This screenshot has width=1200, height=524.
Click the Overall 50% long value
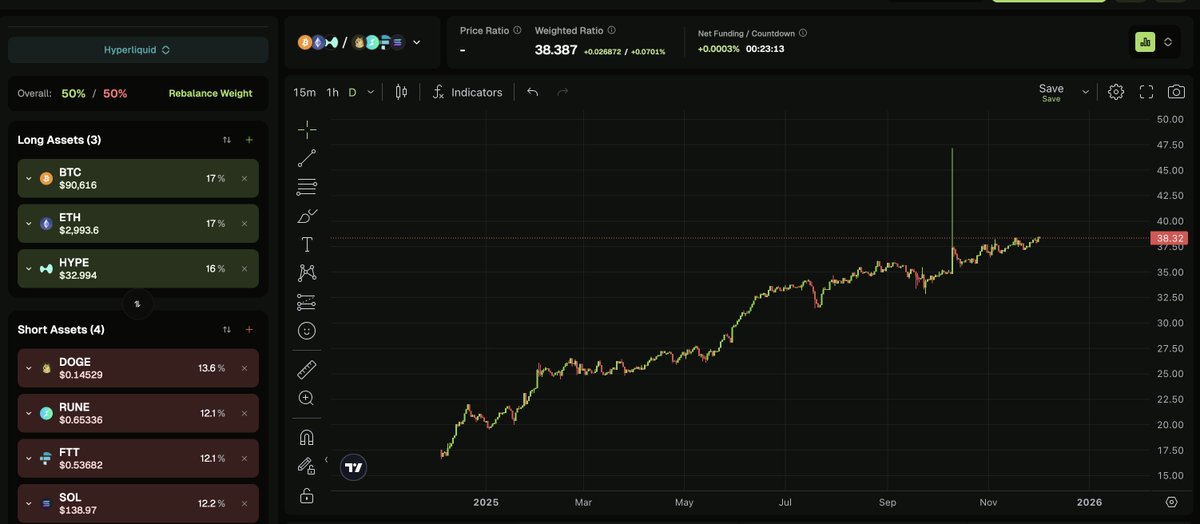[x=73, y=93]
